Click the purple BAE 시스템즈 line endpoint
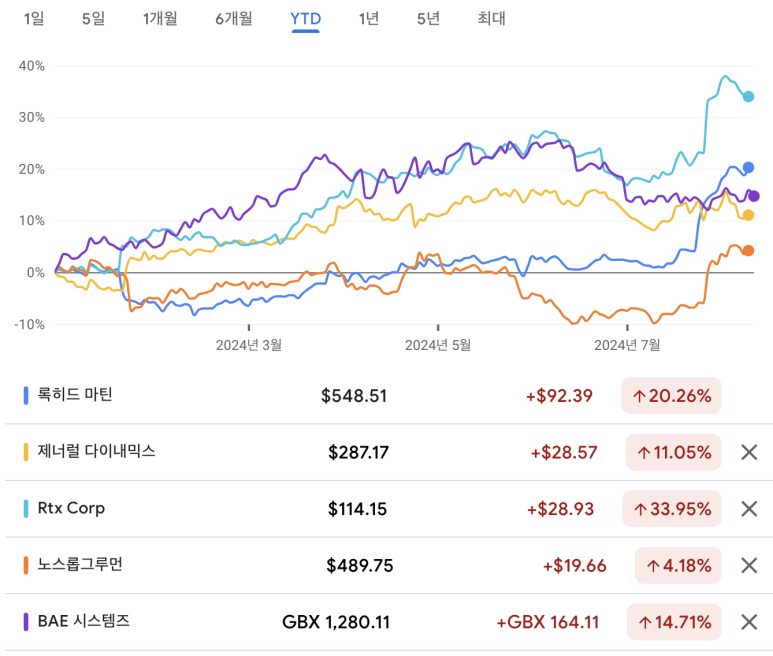The width and height of the screenshot is (773, 656). (x=754, y=196)
